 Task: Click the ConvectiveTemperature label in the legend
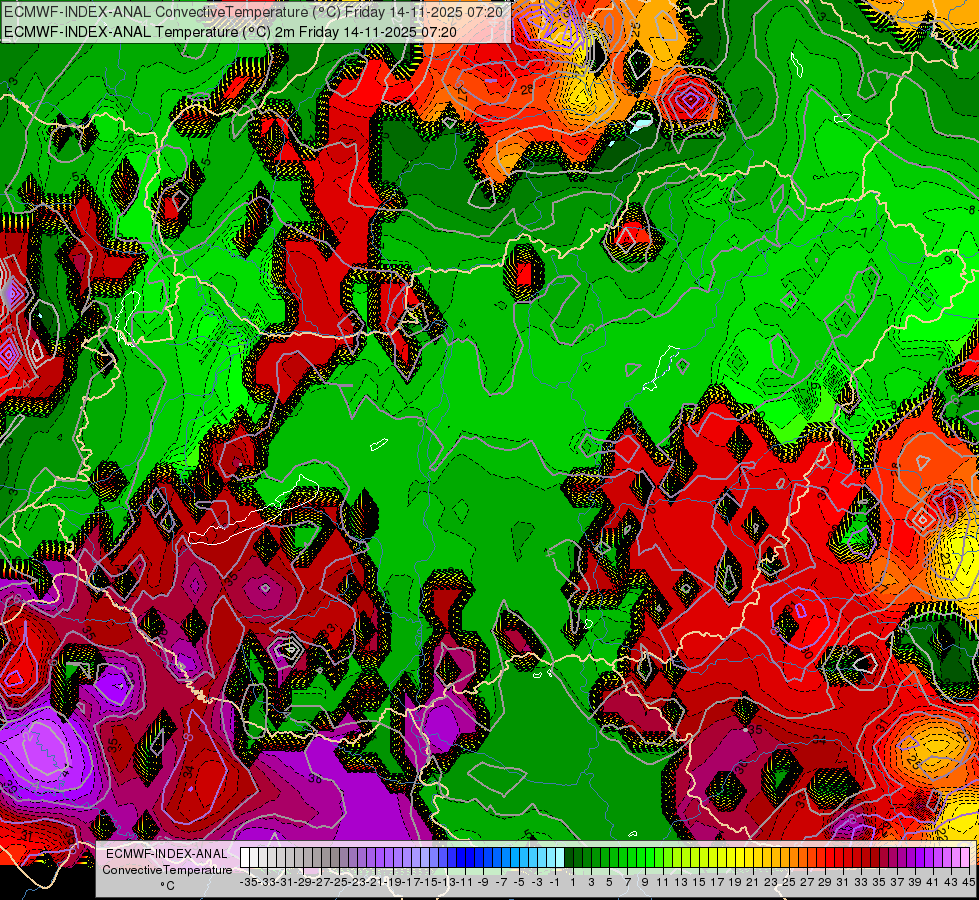167,870
